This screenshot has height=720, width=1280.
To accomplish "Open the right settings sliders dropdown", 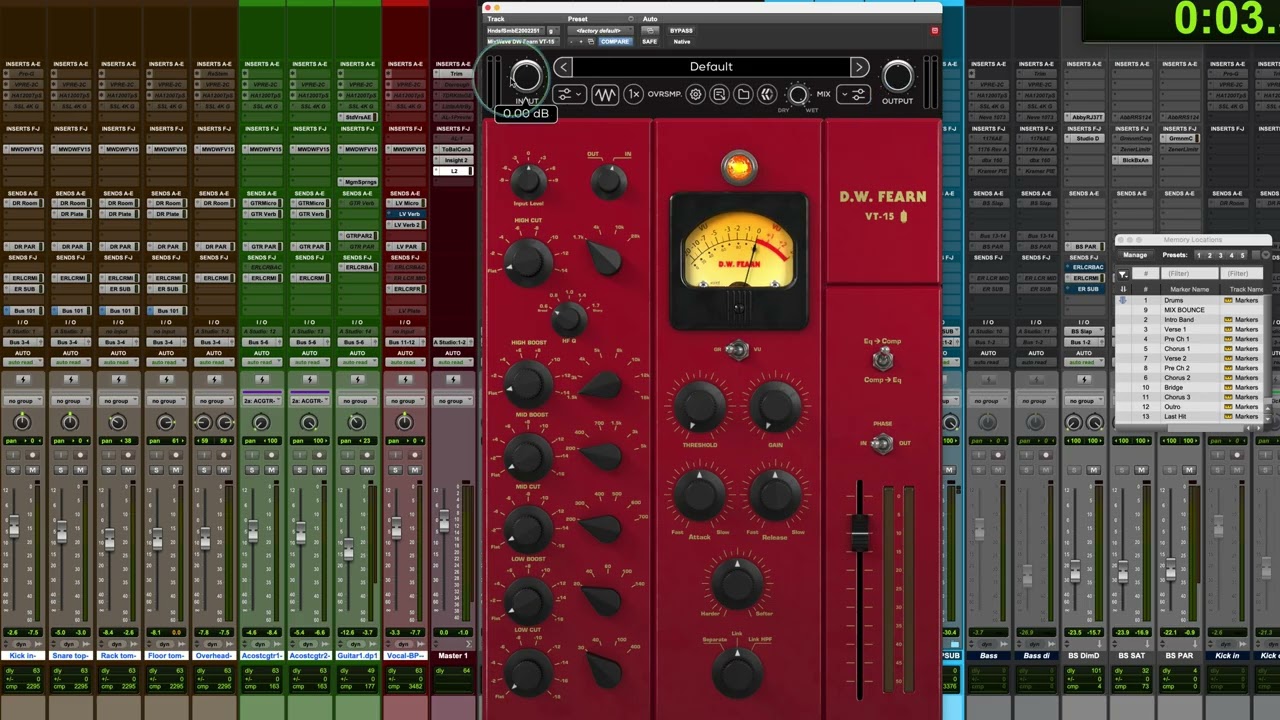I will pyautogui.click(x=855, y=95).
